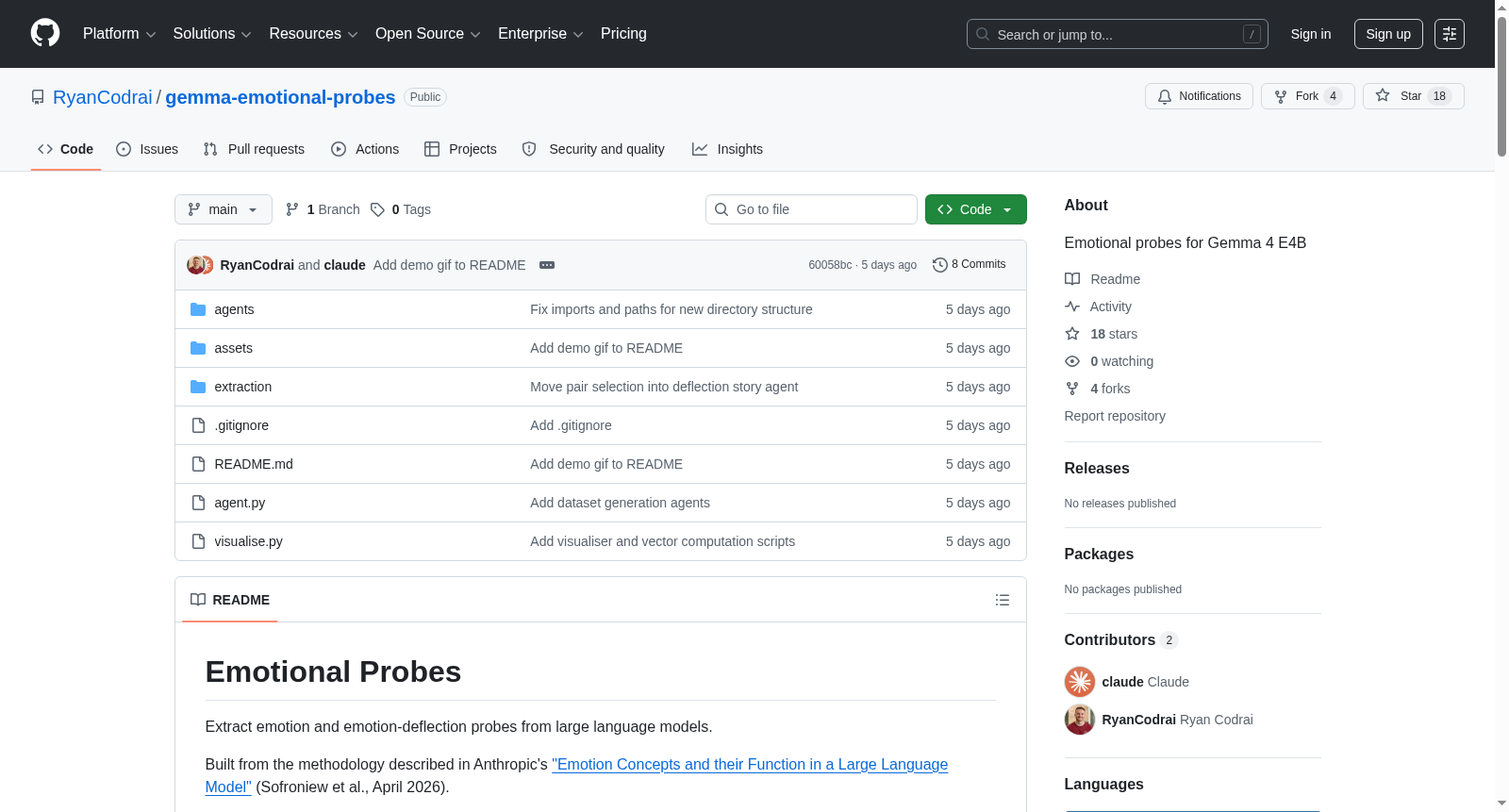Viewport: 1509px width, 812px height.
Task: Click the stars icon in About
Action: click(x=1072, y=334)
